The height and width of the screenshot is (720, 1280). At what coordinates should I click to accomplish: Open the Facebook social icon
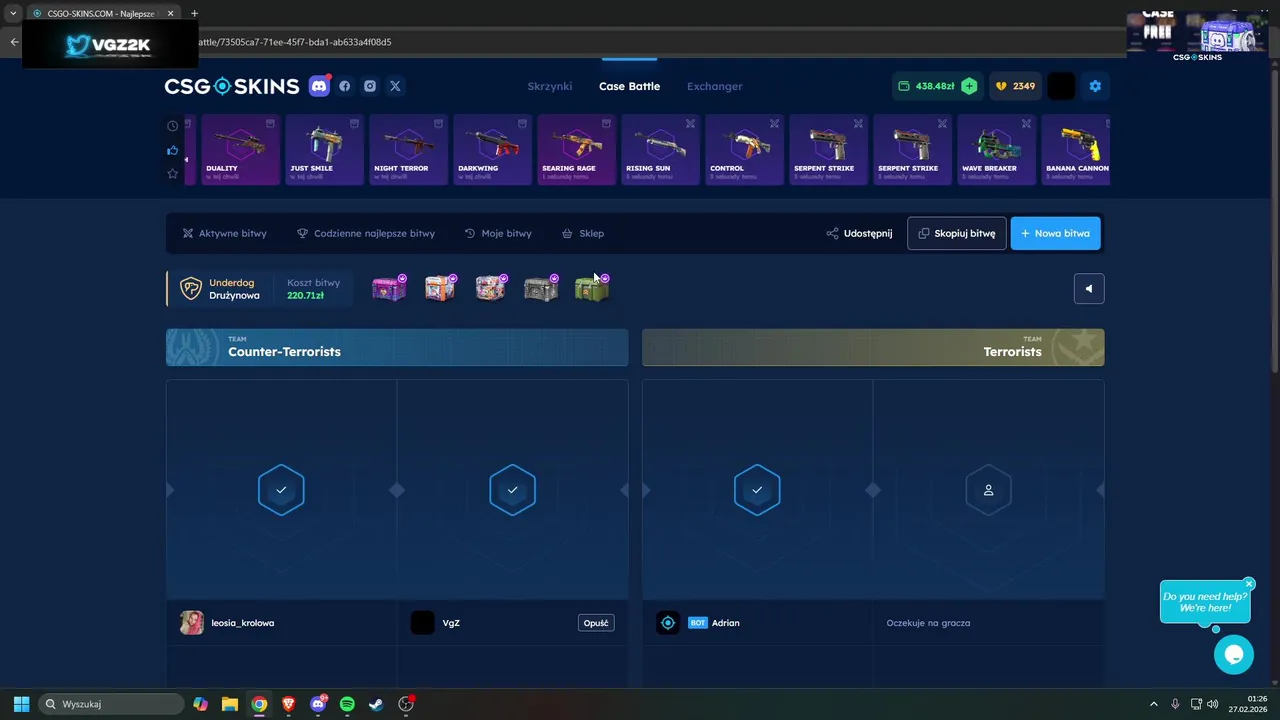point(345,86)
